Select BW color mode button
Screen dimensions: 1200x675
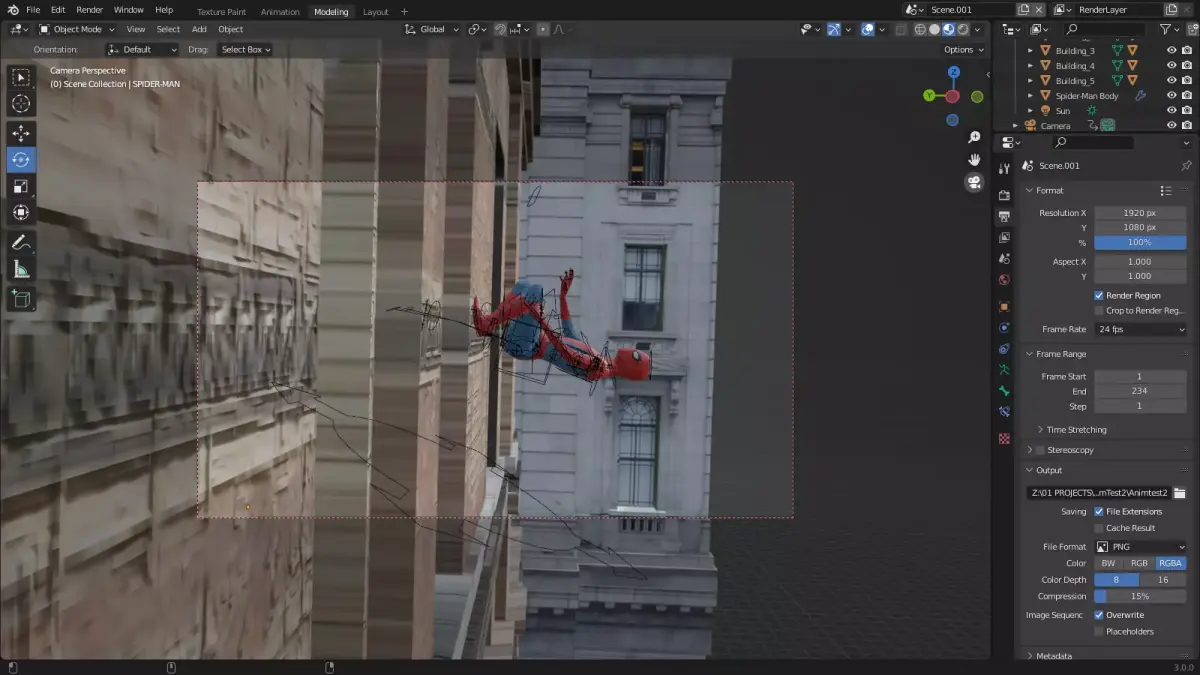tap(1108, 563)
